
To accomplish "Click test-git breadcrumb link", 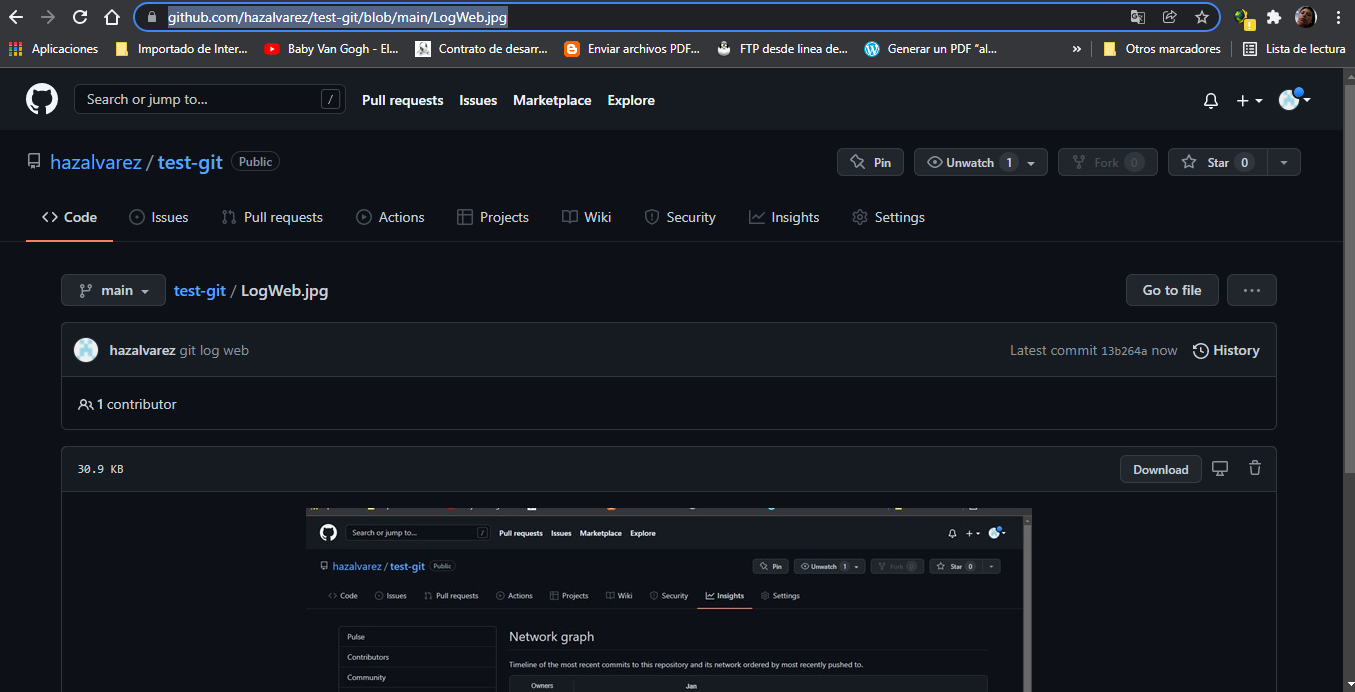I will 200,291.
